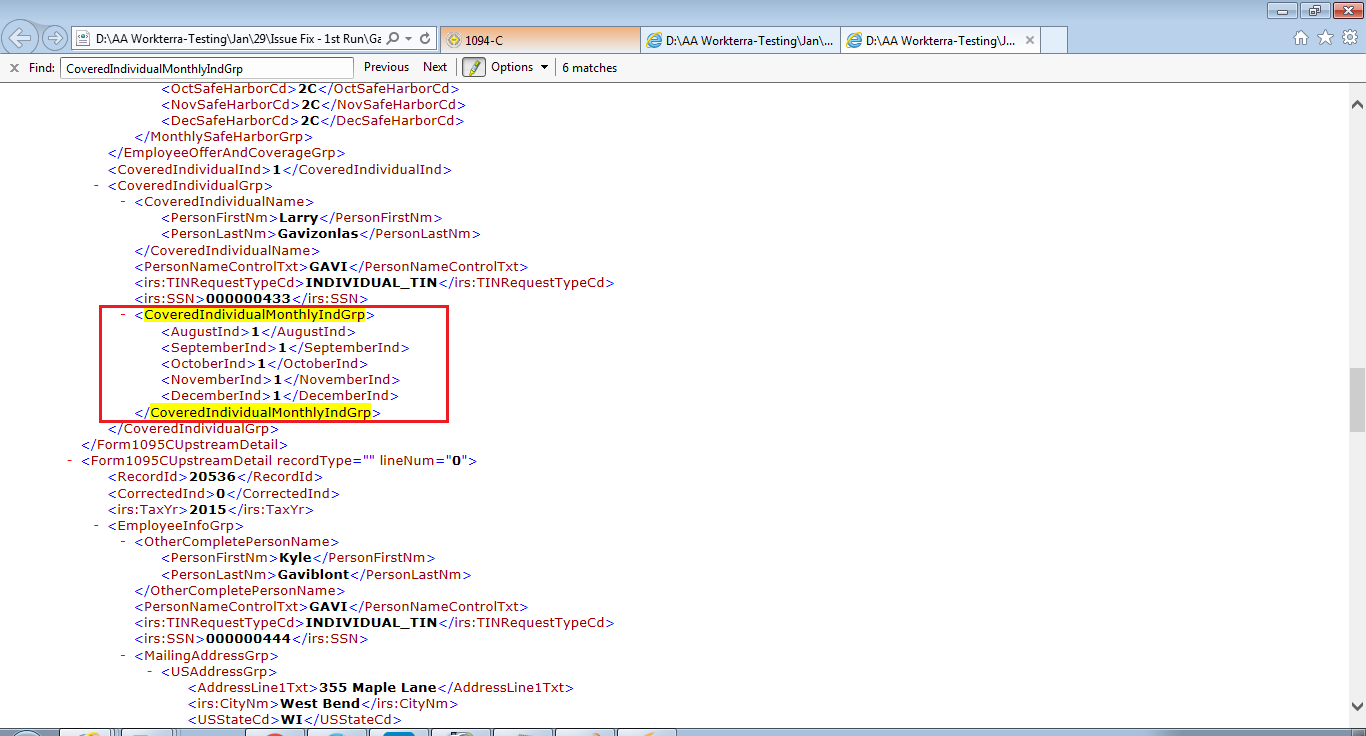The height and width of the screenshot is (736, 1366).
Task: Click inside the Find text field
Action: [206, 68]
